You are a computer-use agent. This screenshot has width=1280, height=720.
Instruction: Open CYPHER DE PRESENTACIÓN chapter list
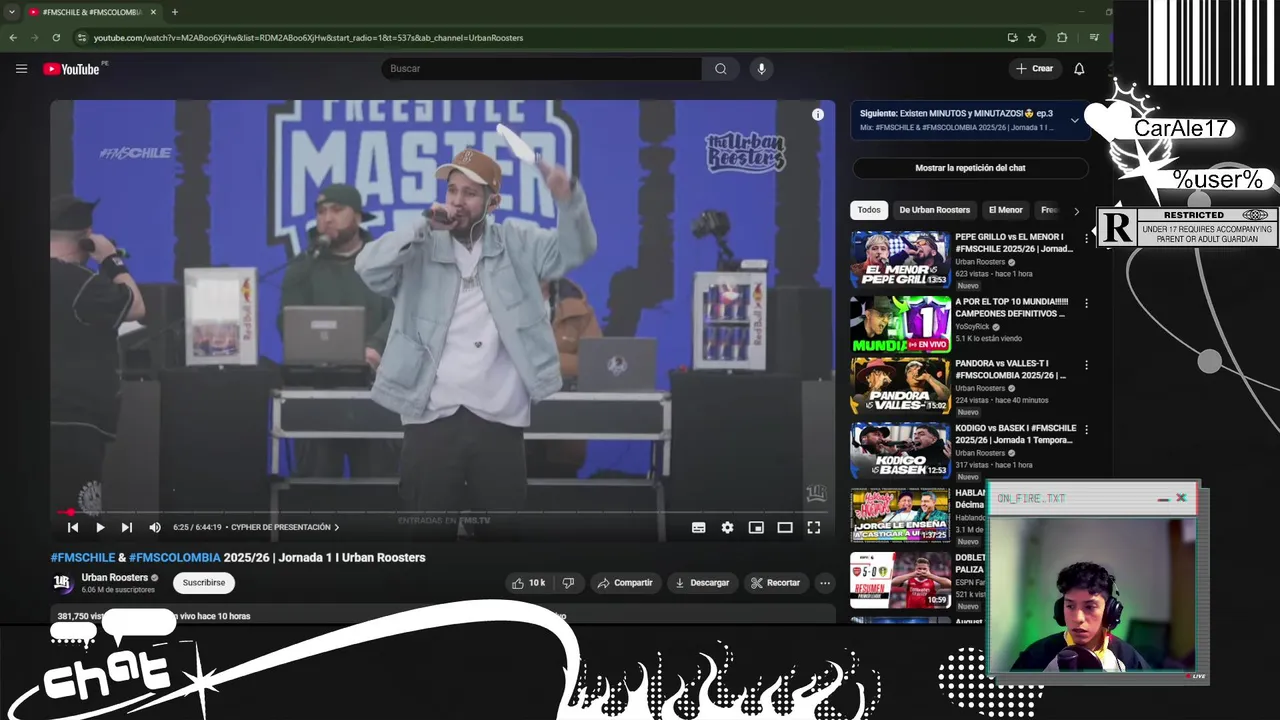[285, 527]
